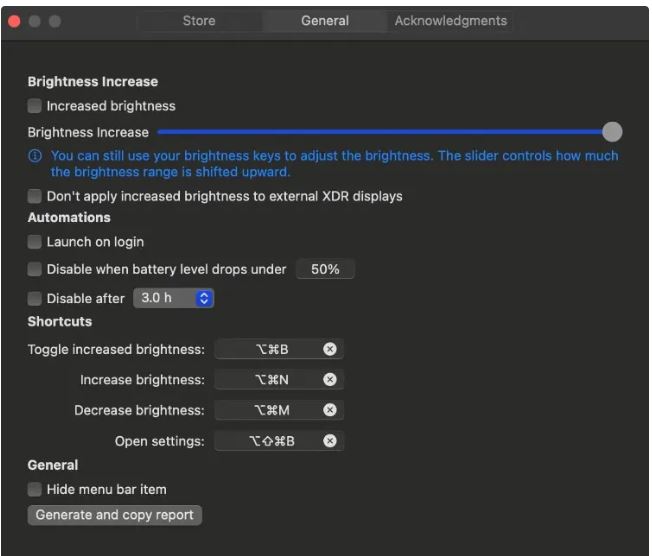Edit the 50% battery level field
Screen dimensions: 652x556
(325, 269)
